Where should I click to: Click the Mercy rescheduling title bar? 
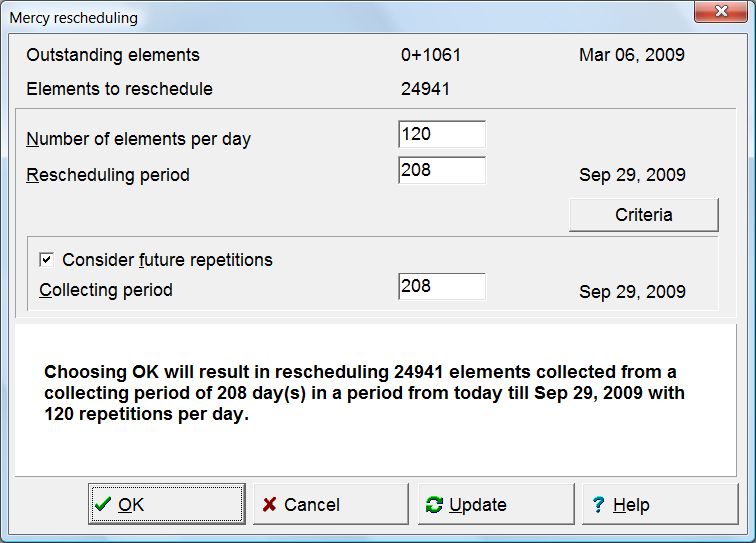(300, 17)
